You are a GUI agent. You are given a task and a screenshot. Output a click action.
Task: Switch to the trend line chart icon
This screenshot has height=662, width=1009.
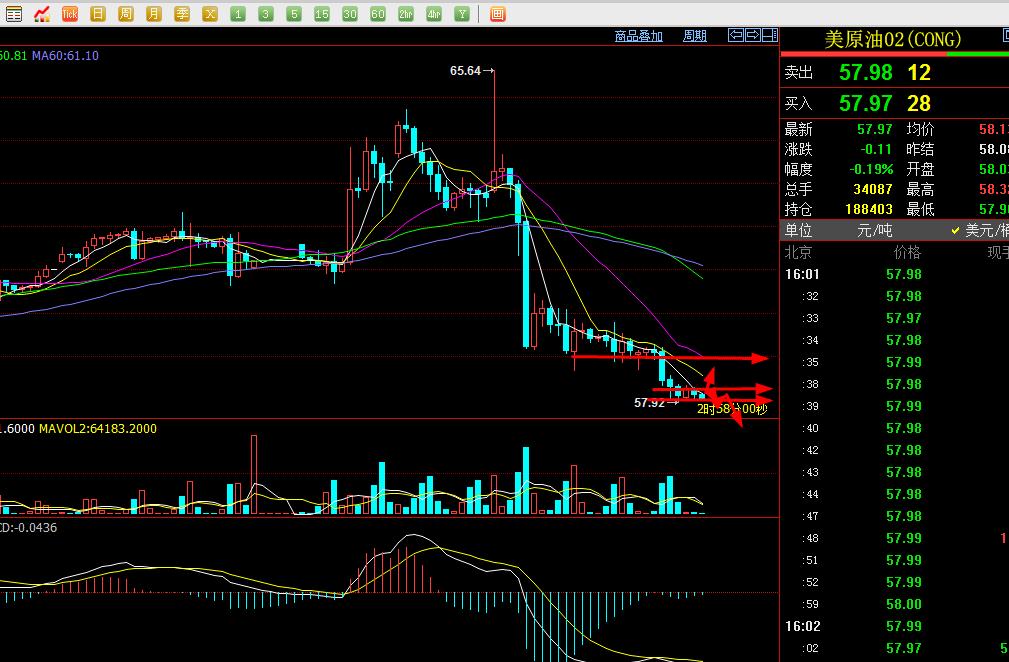[x=42, y=14]
